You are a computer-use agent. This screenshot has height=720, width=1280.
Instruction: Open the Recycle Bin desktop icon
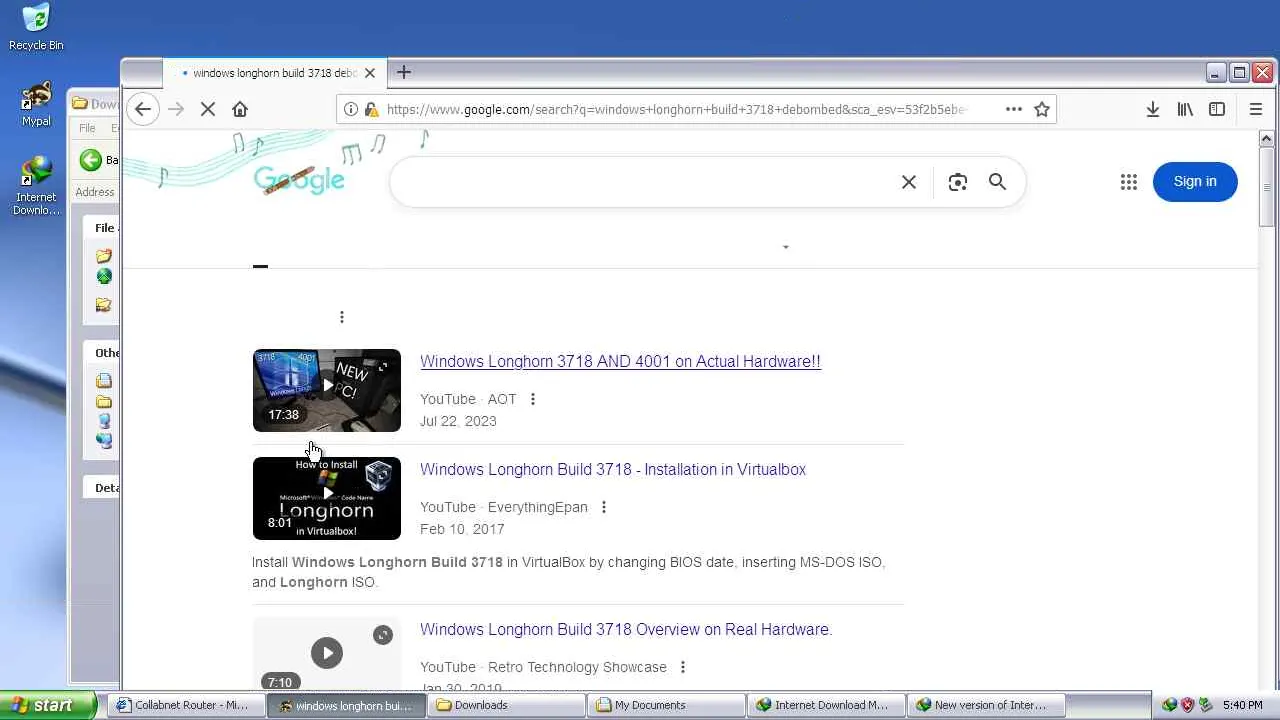coord(36,27)
